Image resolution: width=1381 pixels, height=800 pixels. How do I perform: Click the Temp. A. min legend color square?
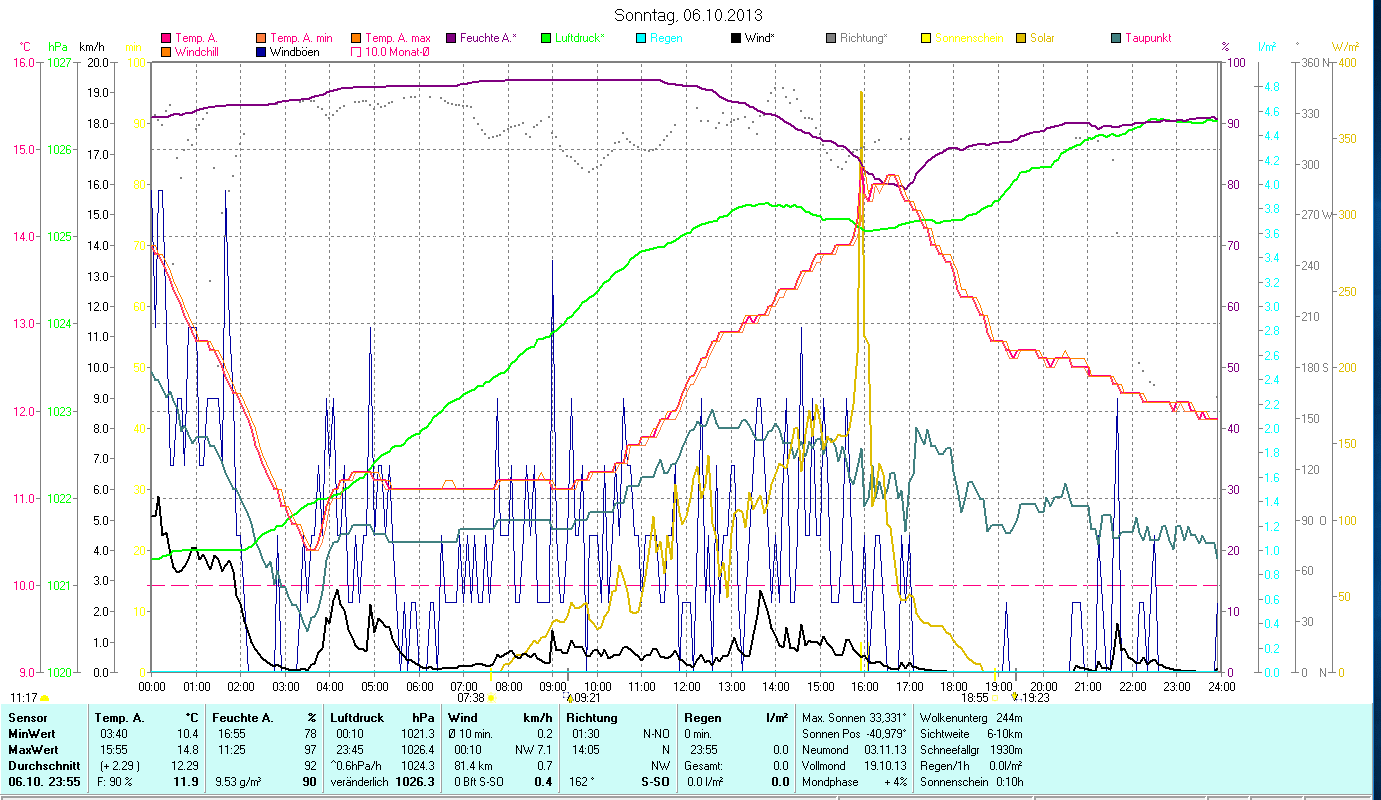[262, 38]
